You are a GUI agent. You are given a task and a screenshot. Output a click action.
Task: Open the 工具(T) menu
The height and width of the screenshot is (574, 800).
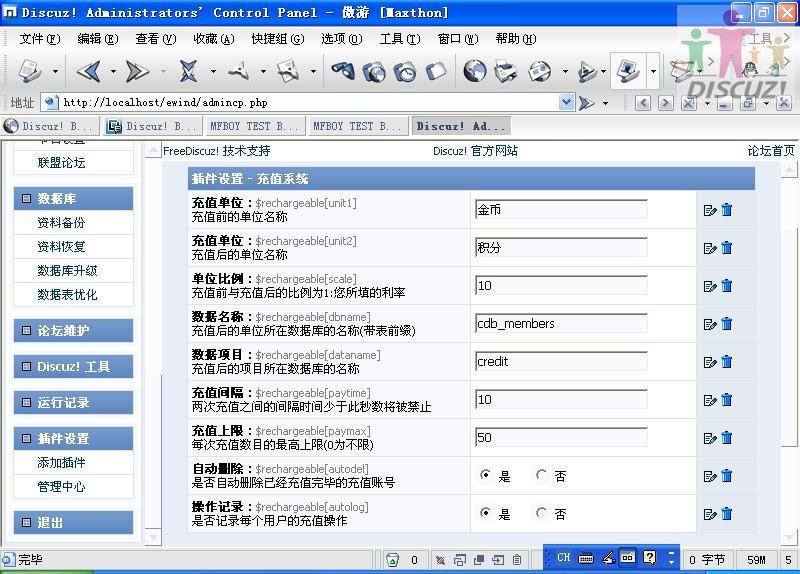tap(400, 39)
